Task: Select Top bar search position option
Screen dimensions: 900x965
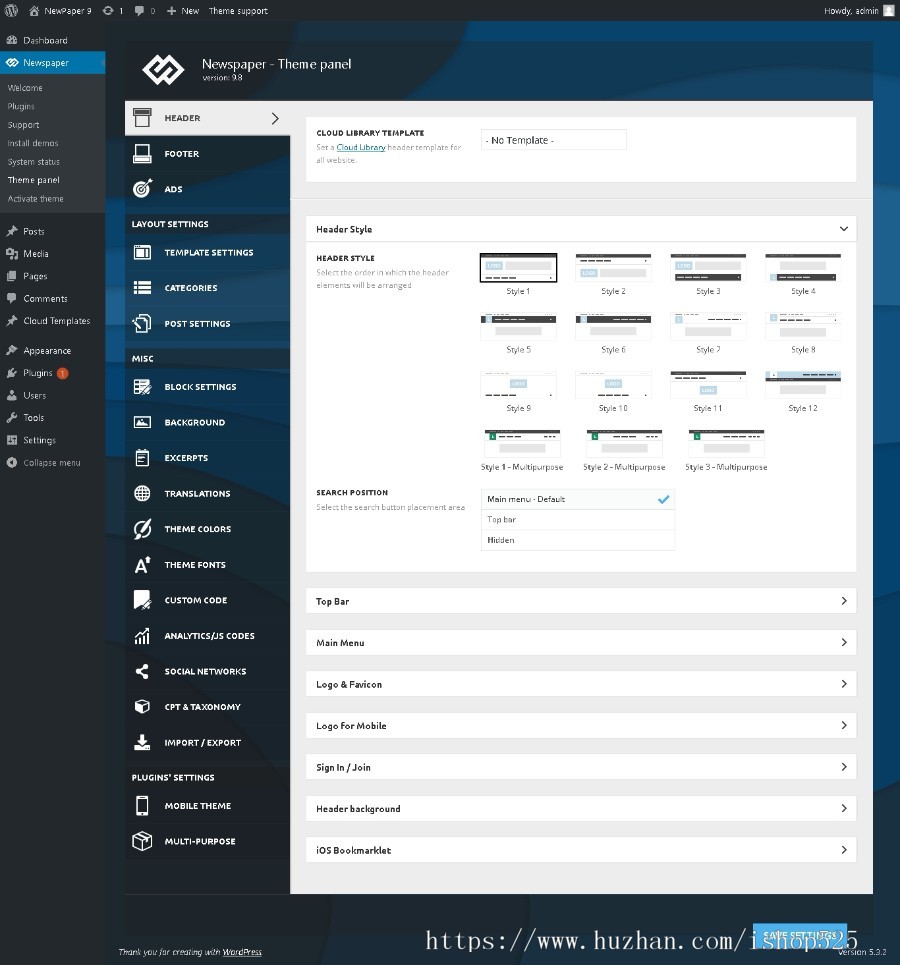Action: point(577,520)
